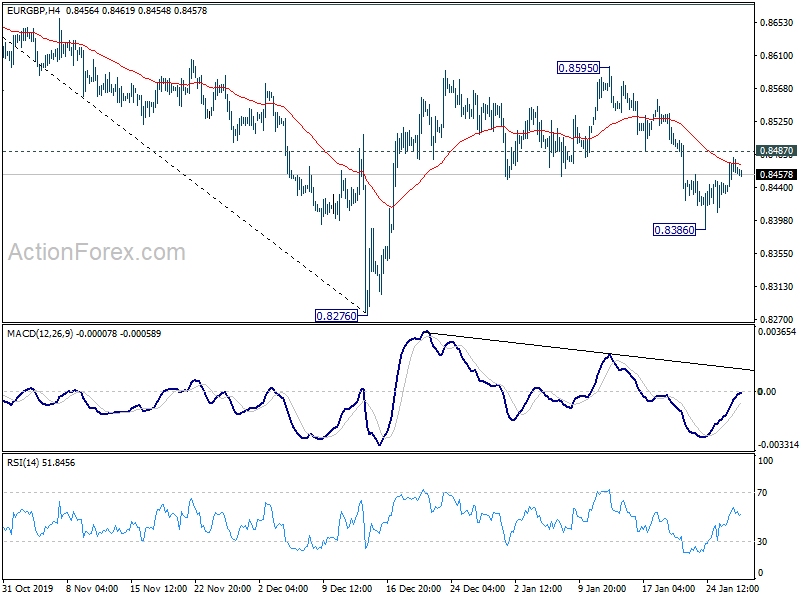Click the 17 Jan 04:00 time label
Image resolution: width=800 pixels, height=600 pixels.
coord(668,589)
